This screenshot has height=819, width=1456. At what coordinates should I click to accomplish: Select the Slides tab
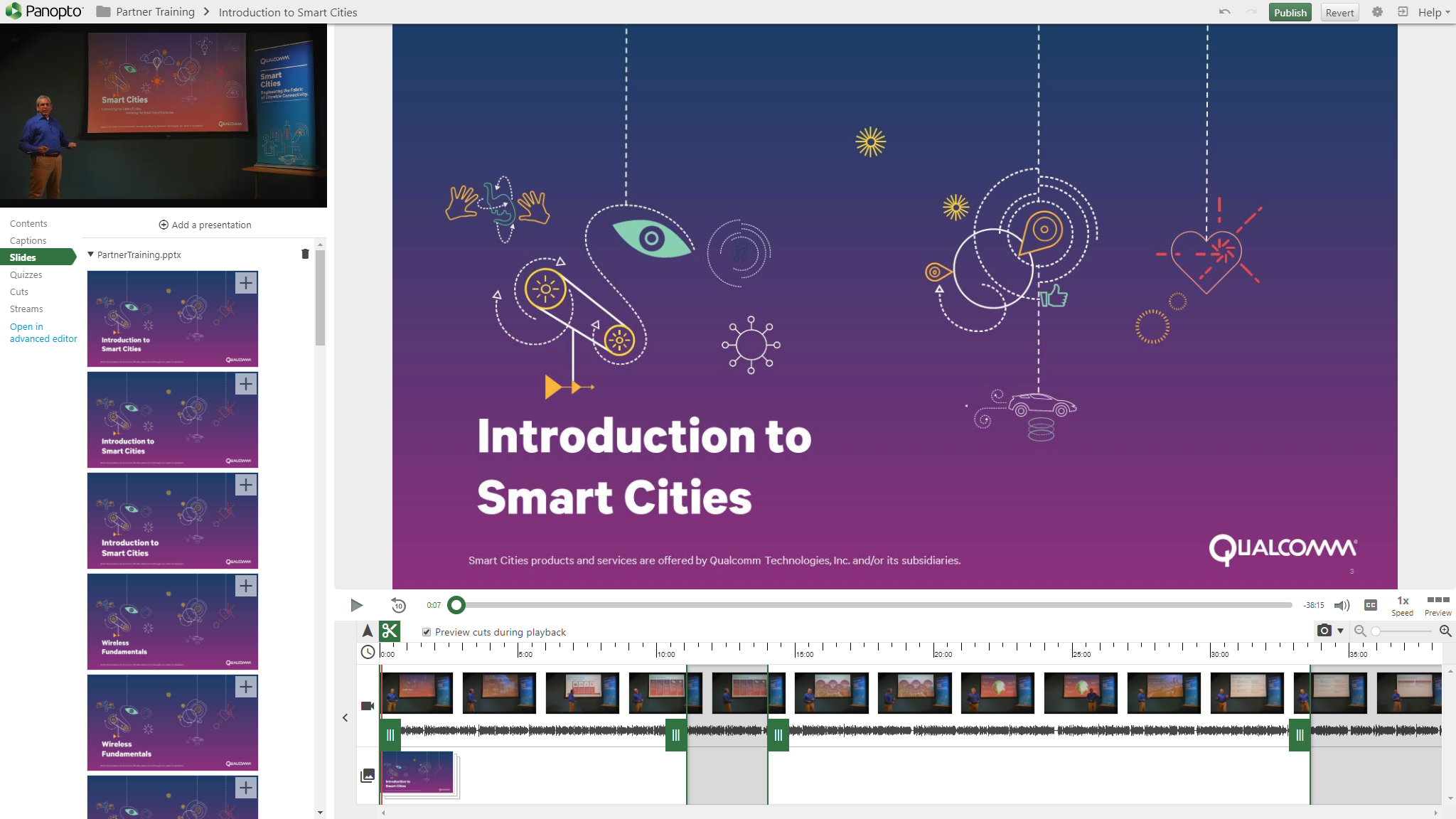click(37, 257)
